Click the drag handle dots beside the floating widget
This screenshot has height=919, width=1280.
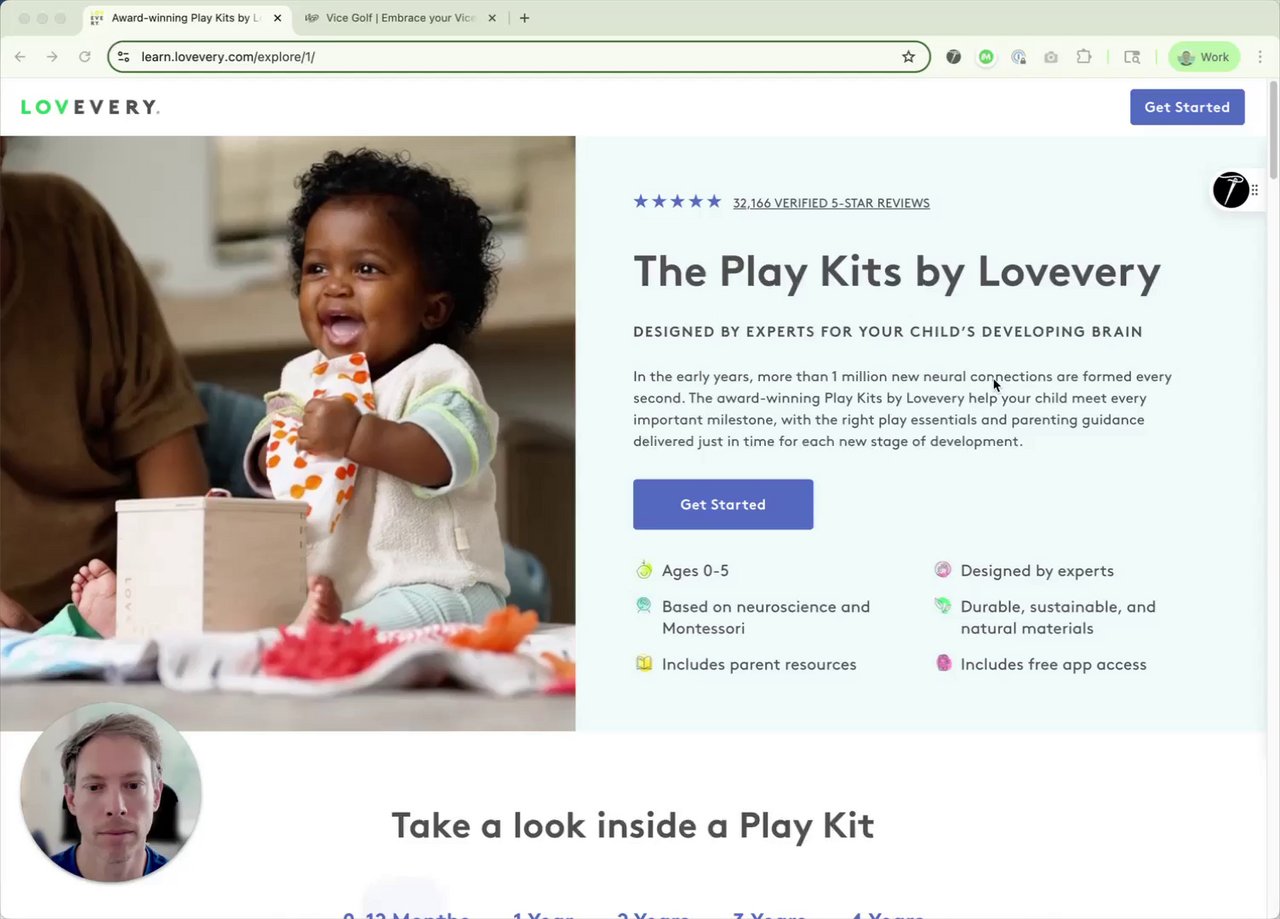pos(1254,190)
